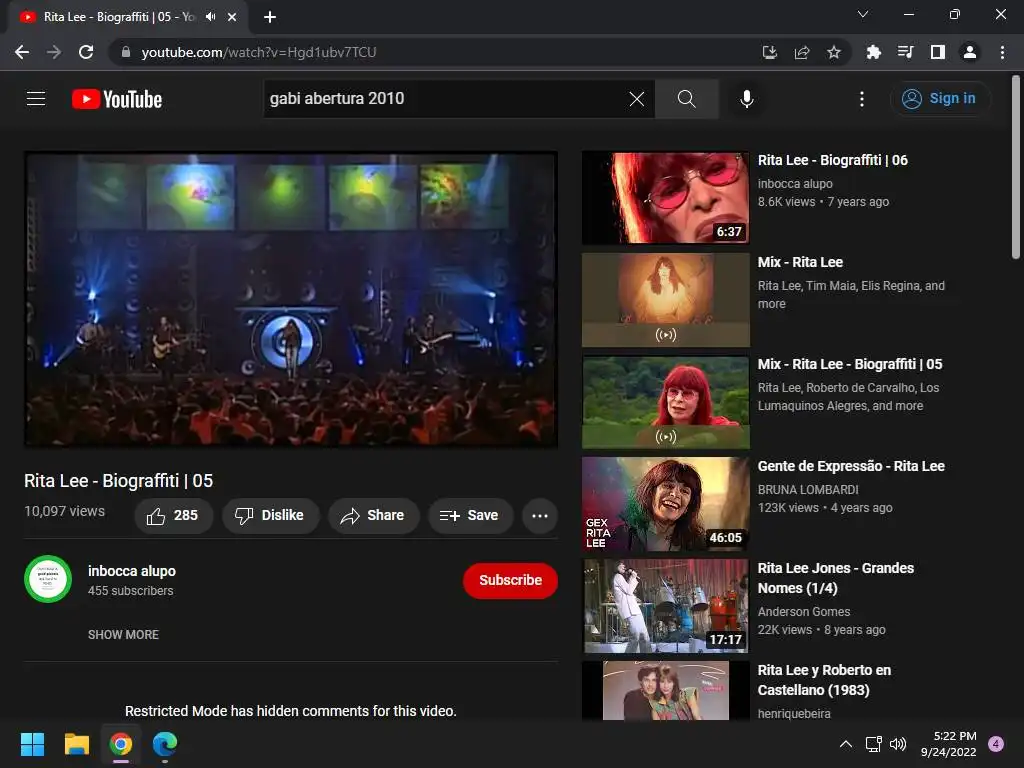Screen dimensions: 1024x768
Task: Click the page vertical scrollbar
Action: click(x=1016, y=167)
